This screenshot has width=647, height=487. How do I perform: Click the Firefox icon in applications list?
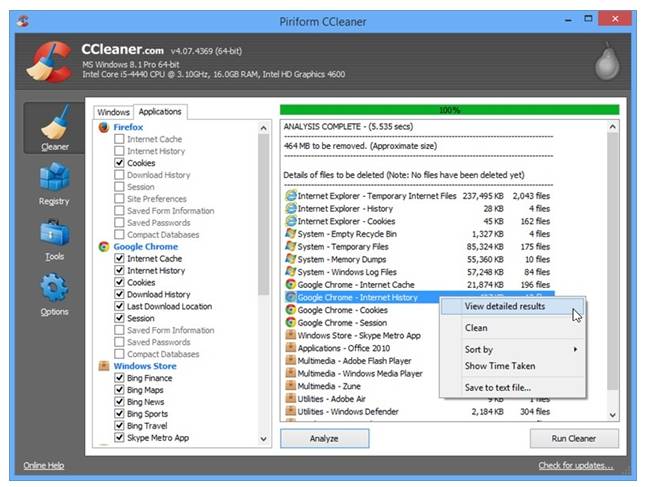tap(104, 127)
